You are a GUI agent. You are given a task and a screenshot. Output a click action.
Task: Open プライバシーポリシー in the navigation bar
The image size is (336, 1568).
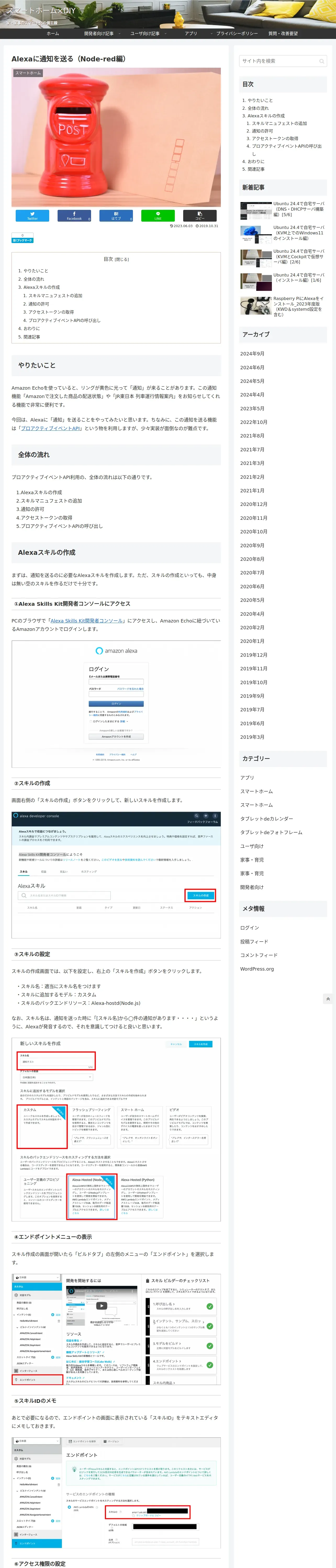(237, 33)
